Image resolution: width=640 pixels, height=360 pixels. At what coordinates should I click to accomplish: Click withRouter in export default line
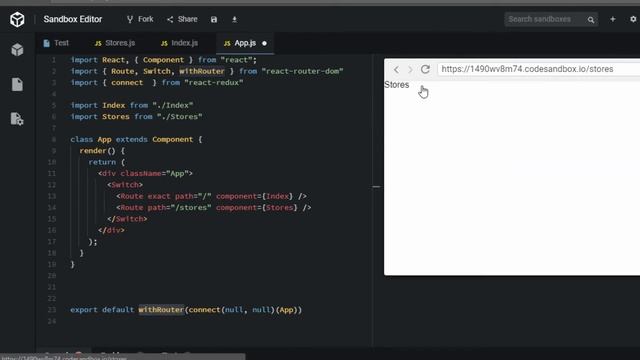pos(161,309)
